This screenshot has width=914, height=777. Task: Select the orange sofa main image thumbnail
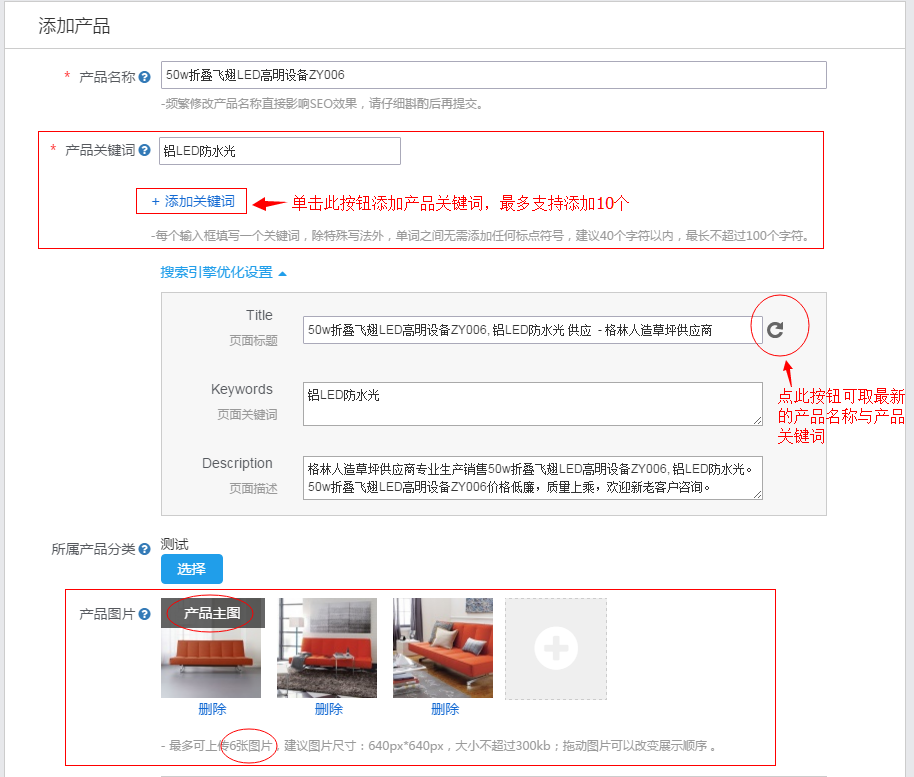pos(212,655)
